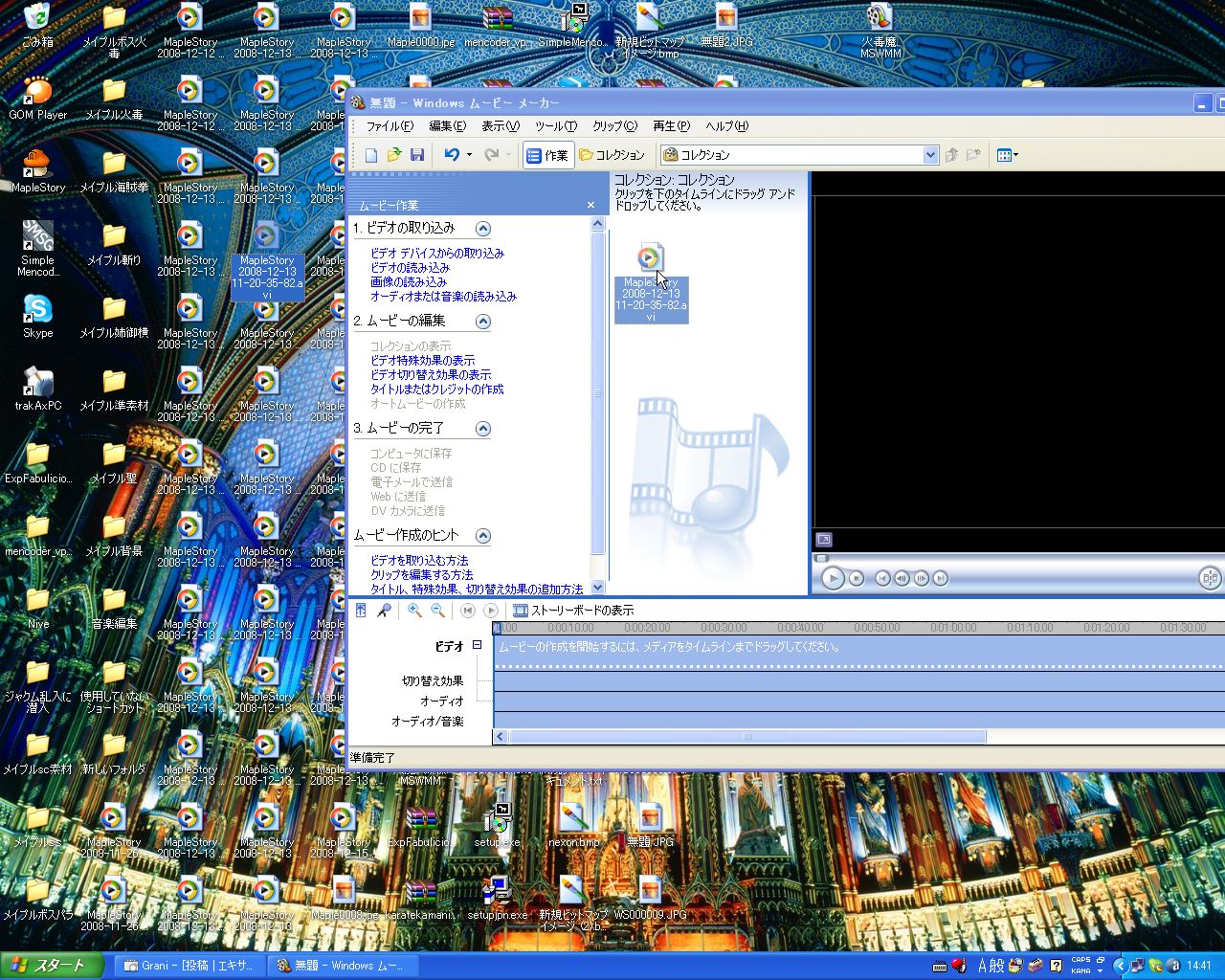Viewport: 1225px width, 980px height.
Task: Open the コレクション location combo box
Action: (799, 155)
